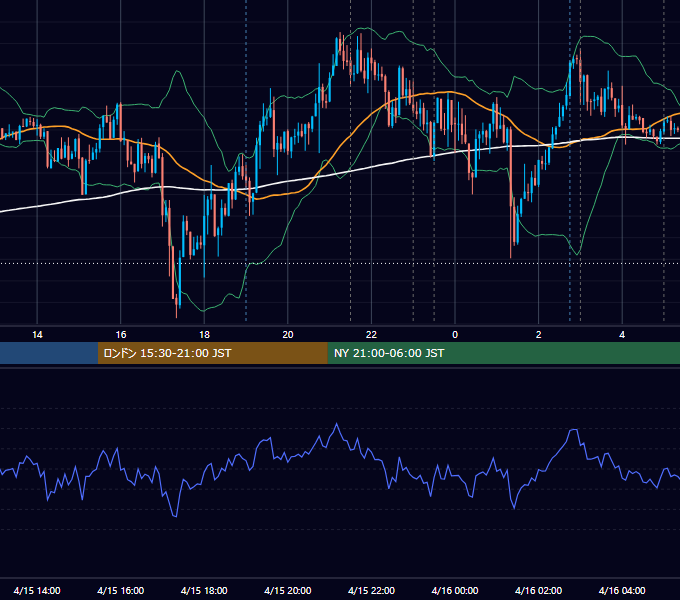This screenshot has width=680, height=600.
Task: Click the blue session bar before London
Action: [x=49, y=353]
